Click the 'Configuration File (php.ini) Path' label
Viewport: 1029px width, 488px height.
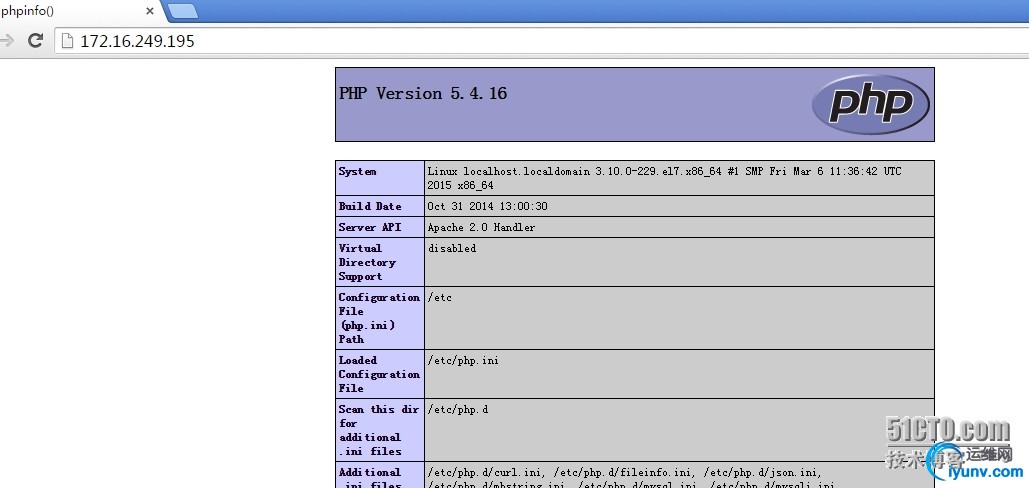379,318
